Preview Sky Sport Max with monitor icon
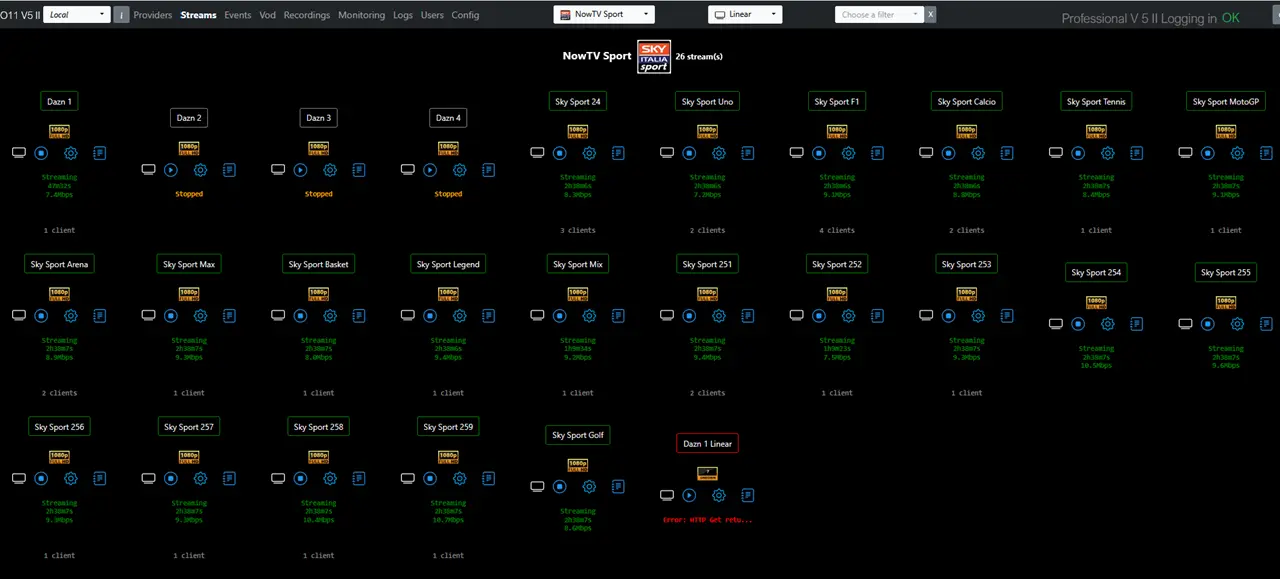Viewport: 1280px width, 579px height. click(x=148, y=315)
